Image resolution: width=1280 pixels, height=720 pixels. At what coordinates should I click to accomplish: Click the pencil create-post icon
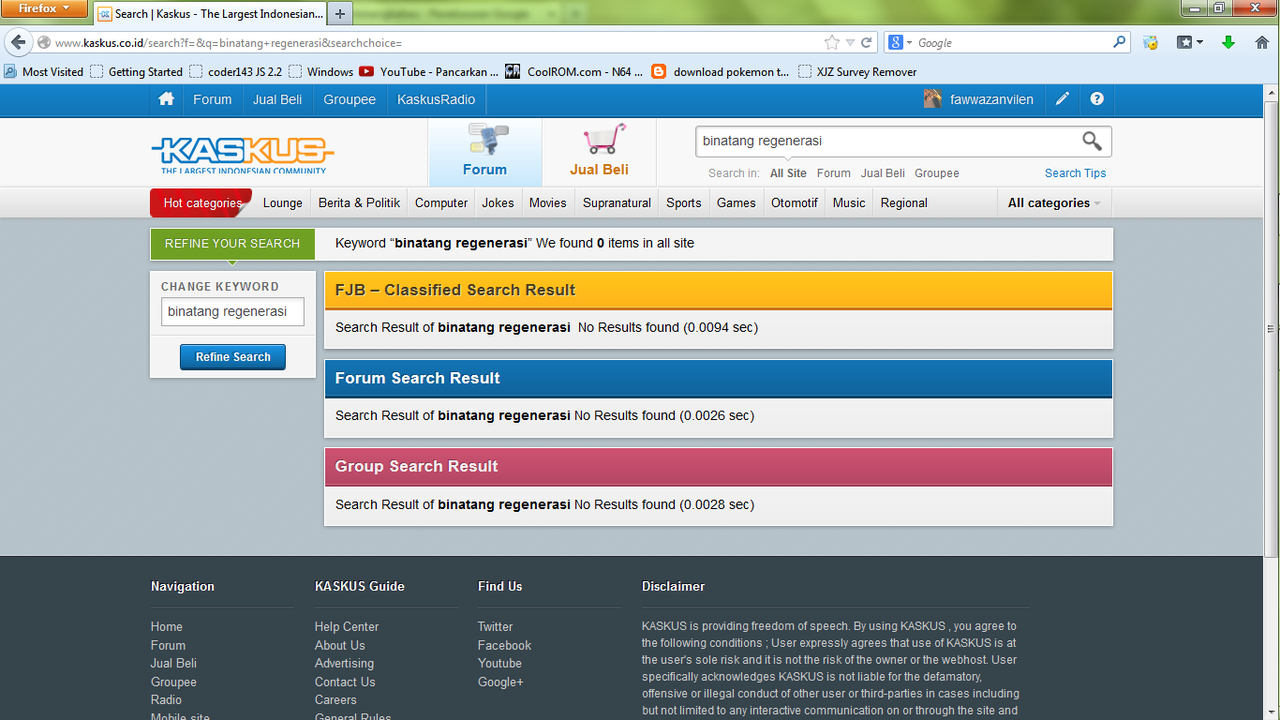coord(1062,99)
